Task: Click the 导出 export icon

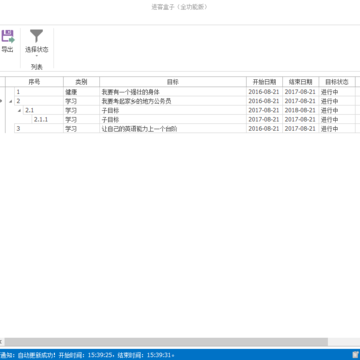Action: click(8, 36)
